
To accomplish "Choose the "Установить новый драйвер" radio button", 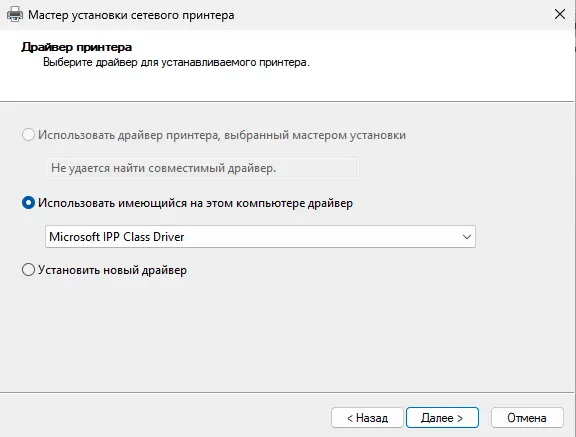I will (28, 270).
